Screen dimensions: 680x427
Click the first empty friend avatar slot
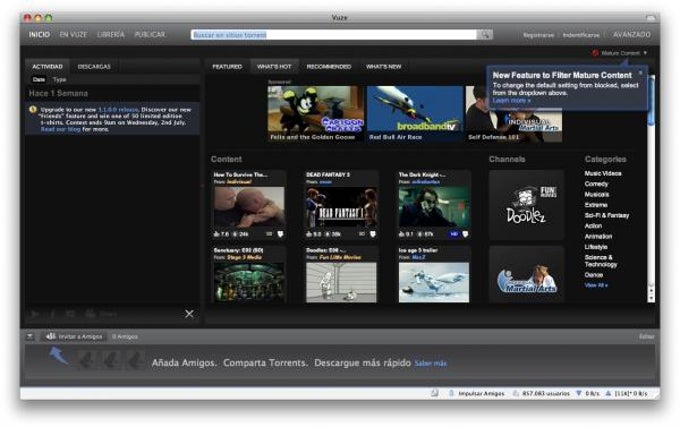click(86, 360)
